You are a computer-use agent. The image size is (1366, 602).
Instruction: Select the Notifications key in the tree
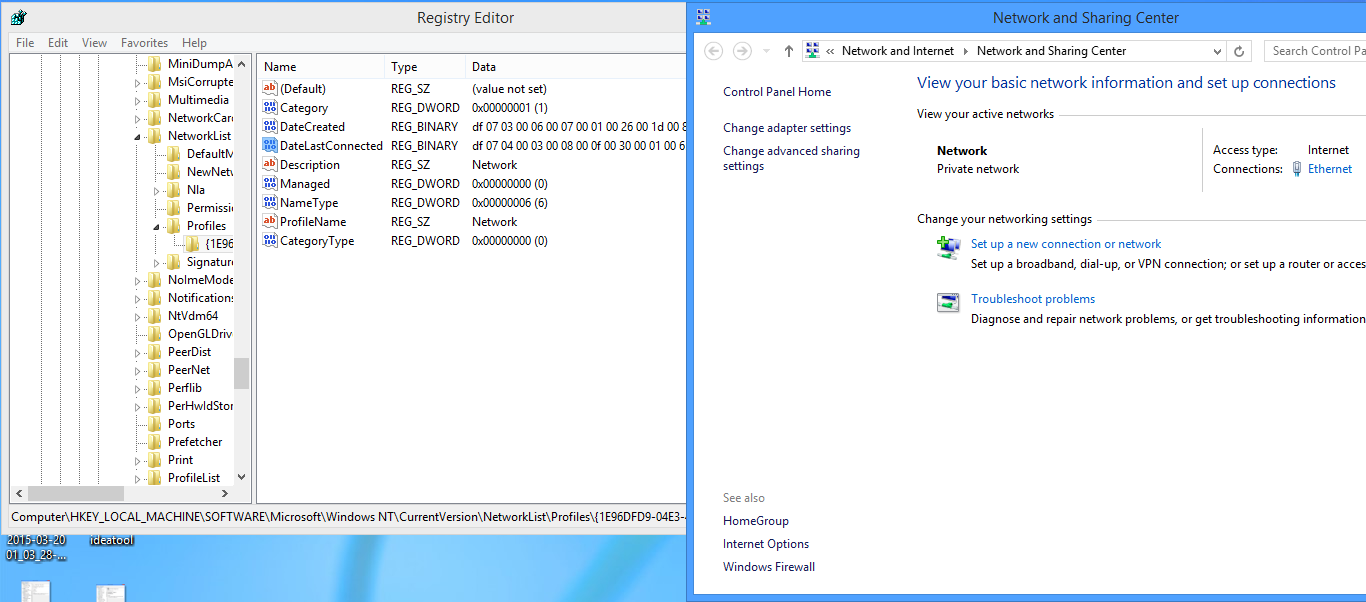coord(201,298)
